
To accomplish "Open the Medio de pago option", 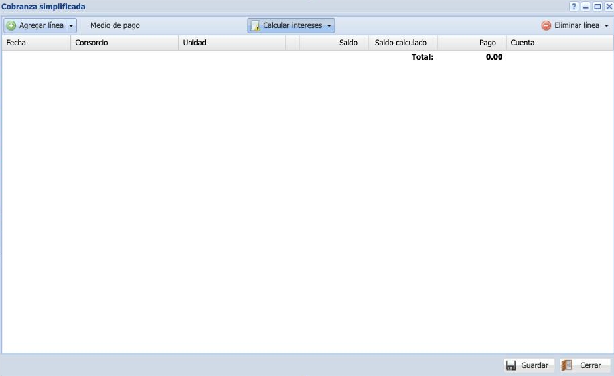I will tap(115, 25).
